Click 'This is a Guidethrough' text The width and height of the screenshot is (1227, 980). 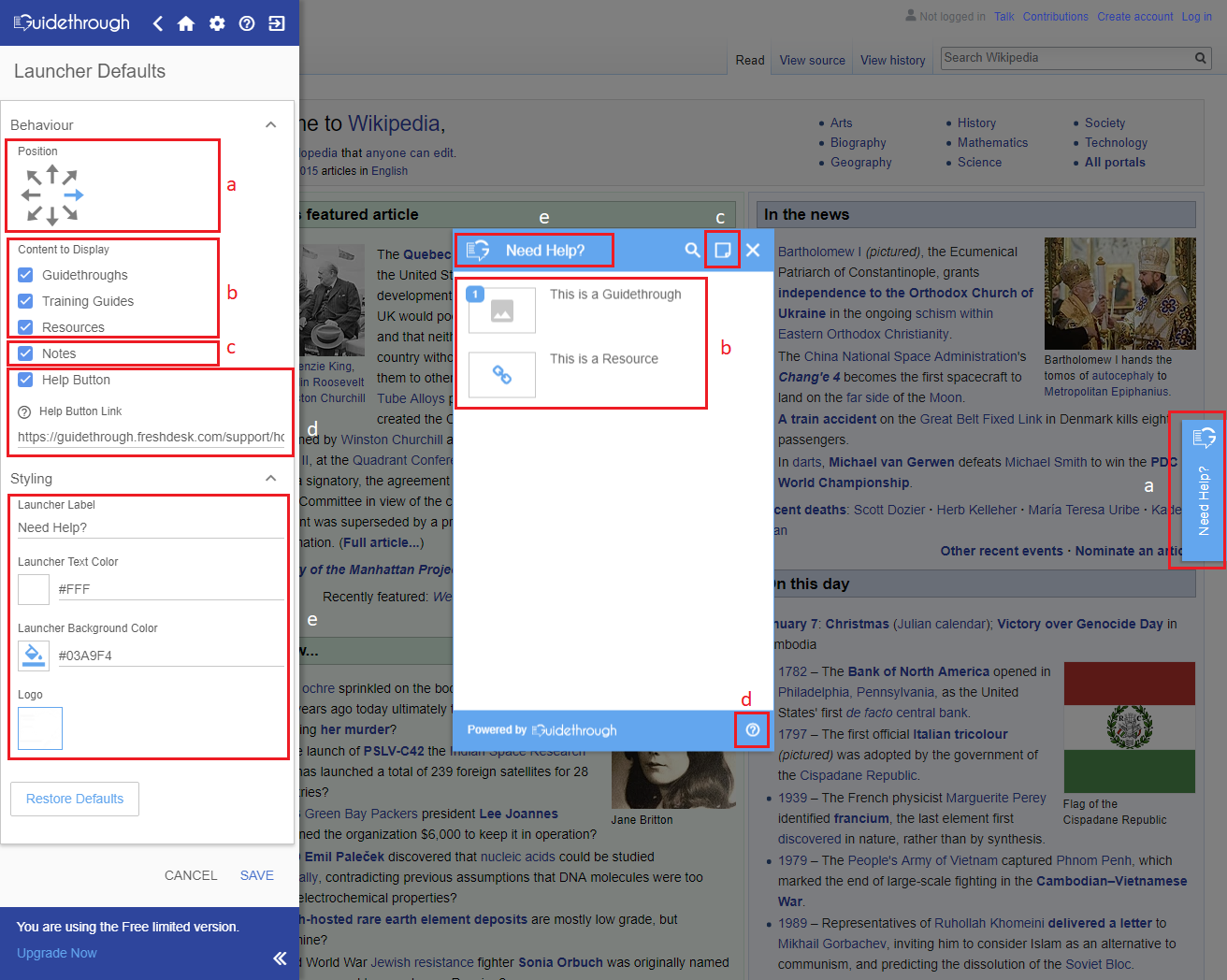click(615, 295)
